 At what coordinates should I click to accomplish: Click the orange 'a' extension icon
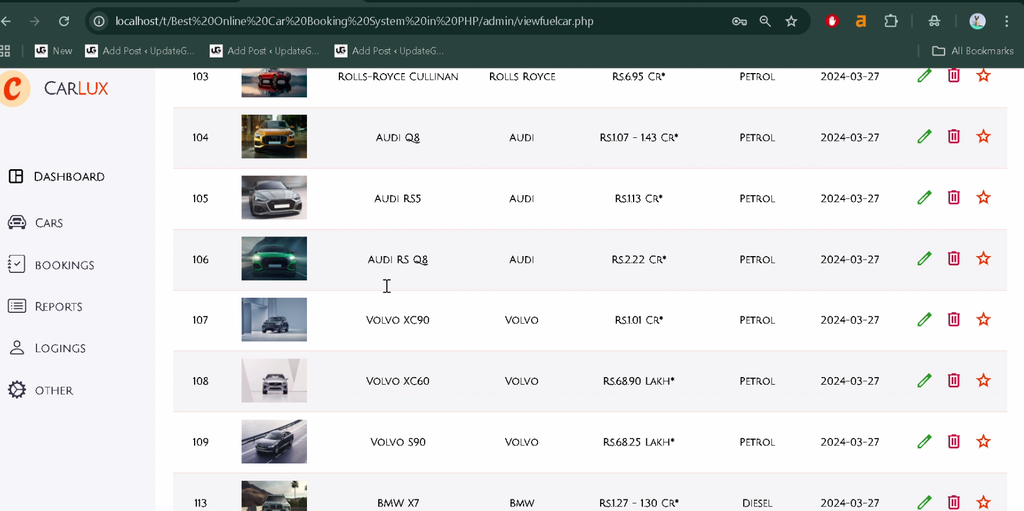[x=861, y=22]
